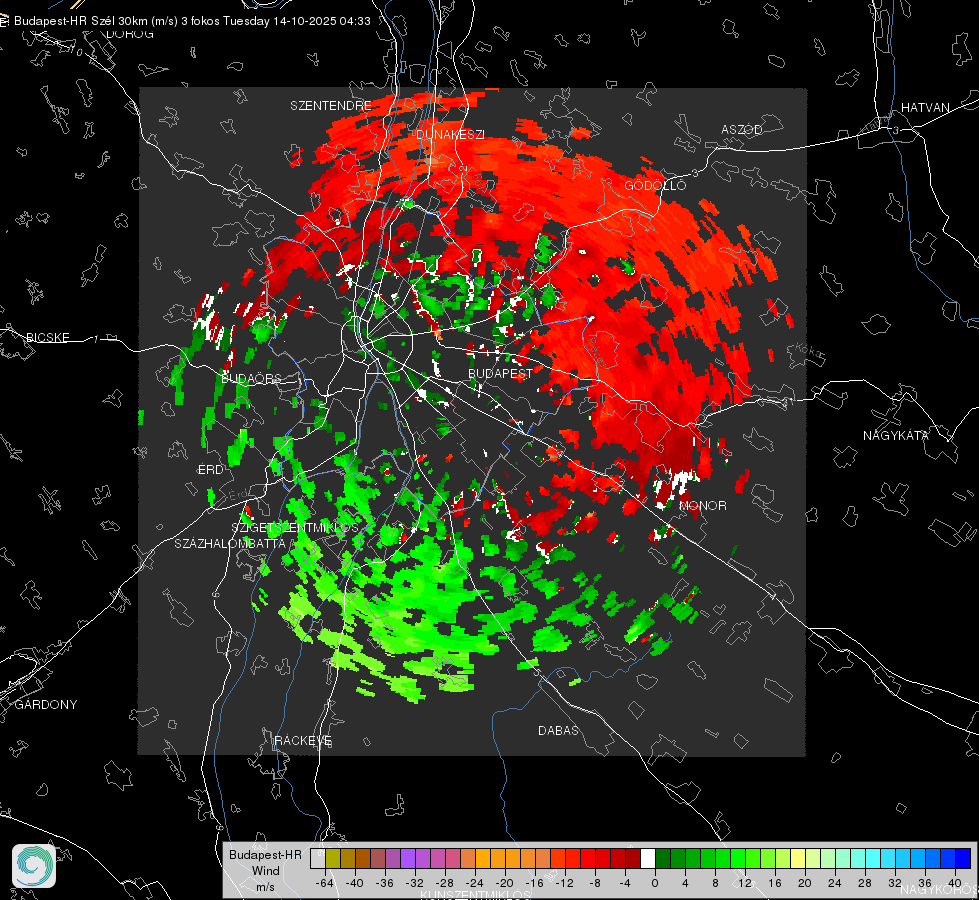Click the 28 value on the legend scale
This screenshot has height=900, width=979.
tap(865, 883)
